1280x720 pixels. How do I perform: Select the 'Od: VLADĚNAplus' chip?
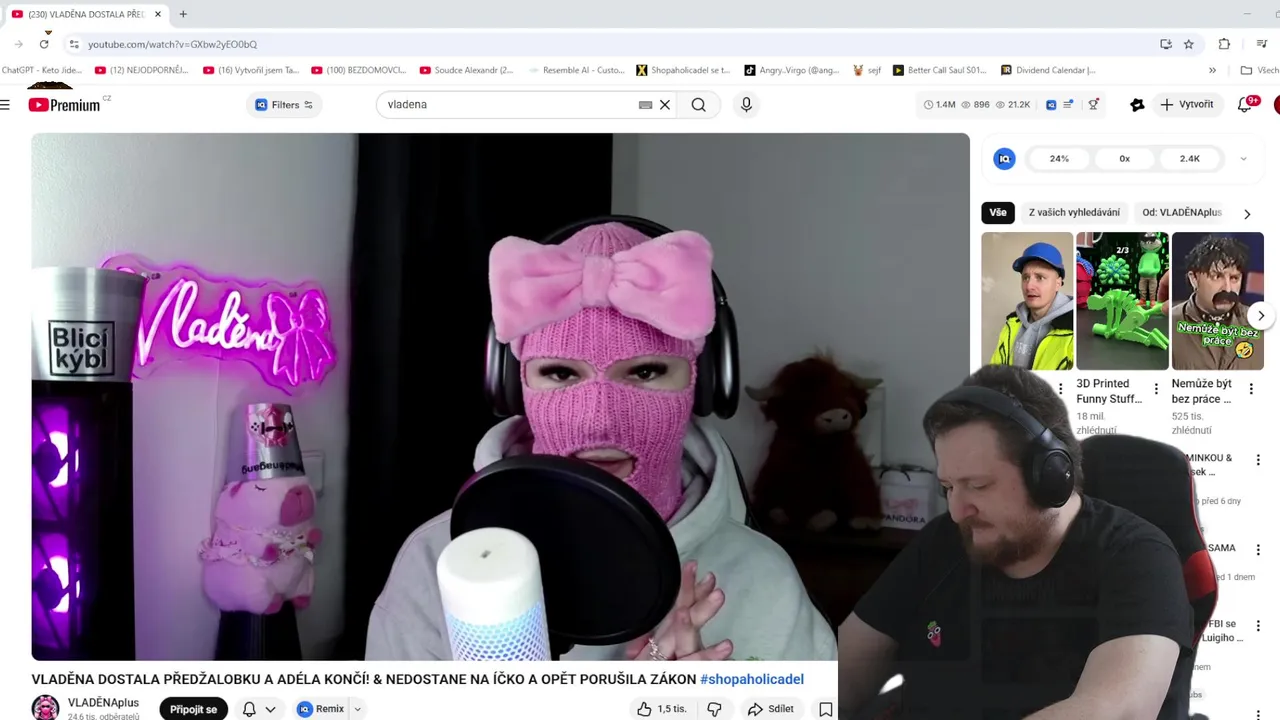(x=1182, y=212)
